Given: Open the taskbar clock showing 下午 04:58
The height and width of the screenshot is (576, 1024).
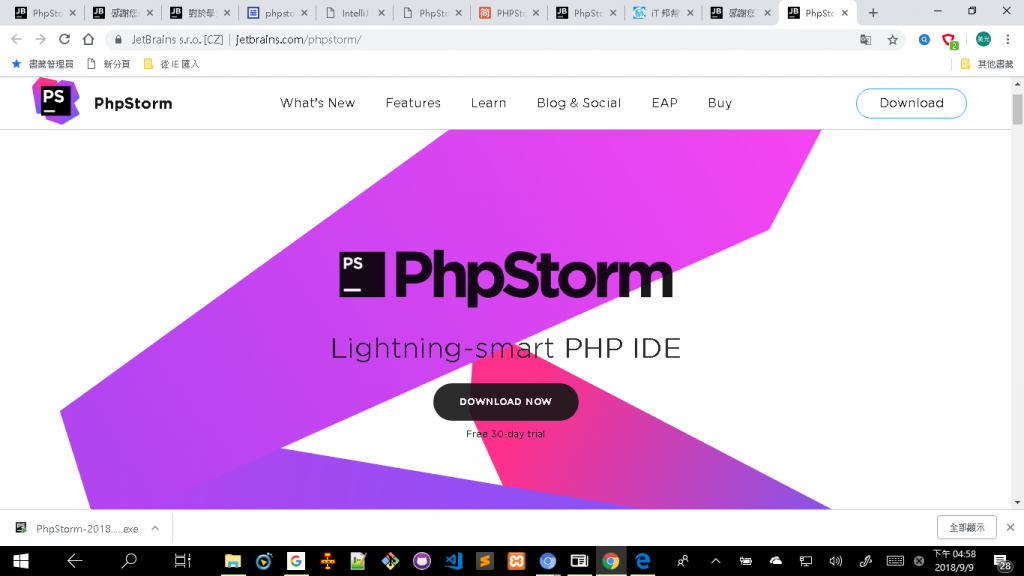Looking at the screenshot, I should coord(954,561).
